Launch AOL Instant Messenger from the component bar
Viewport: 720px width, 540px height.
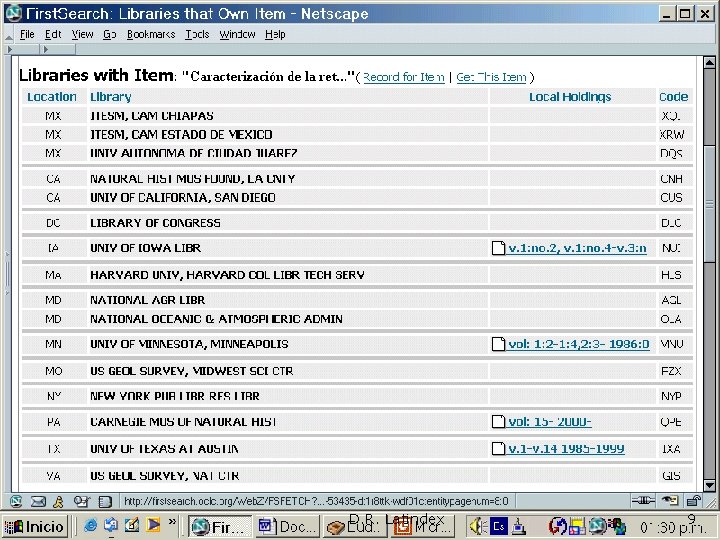pos(58,501)
